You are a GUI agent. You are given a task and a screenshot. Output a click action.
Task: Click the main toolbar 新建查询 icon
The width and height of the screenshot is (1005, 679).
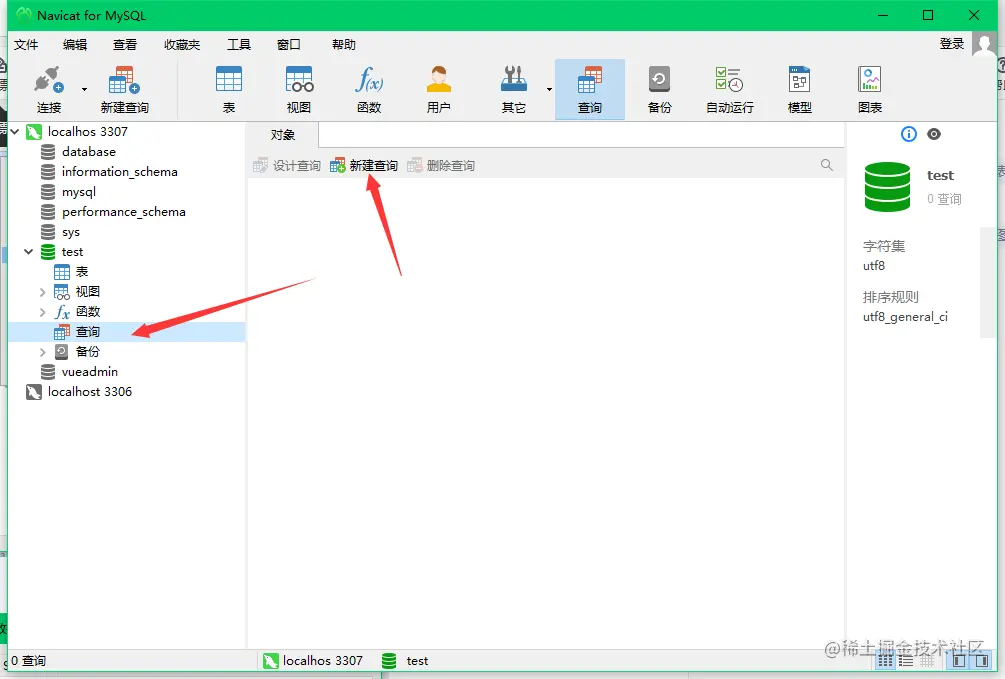click(124, 89)
